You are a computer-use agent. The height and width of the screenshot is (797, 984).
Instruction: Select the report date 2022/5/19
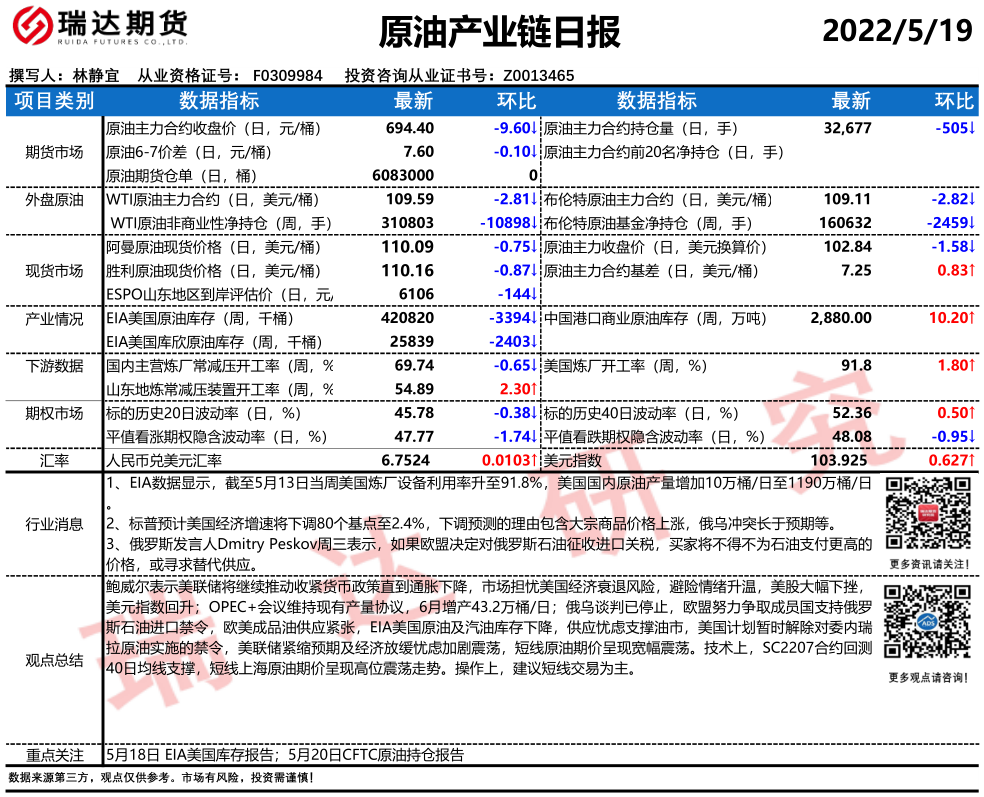coord(896,32)
